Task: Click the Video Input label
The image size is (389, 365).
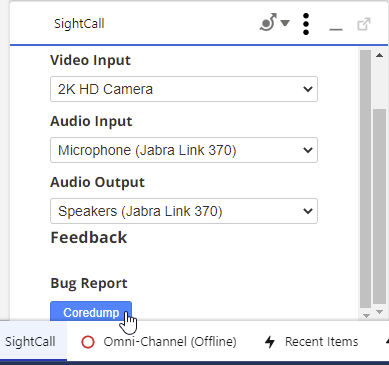Action: [x=90, y=60]
